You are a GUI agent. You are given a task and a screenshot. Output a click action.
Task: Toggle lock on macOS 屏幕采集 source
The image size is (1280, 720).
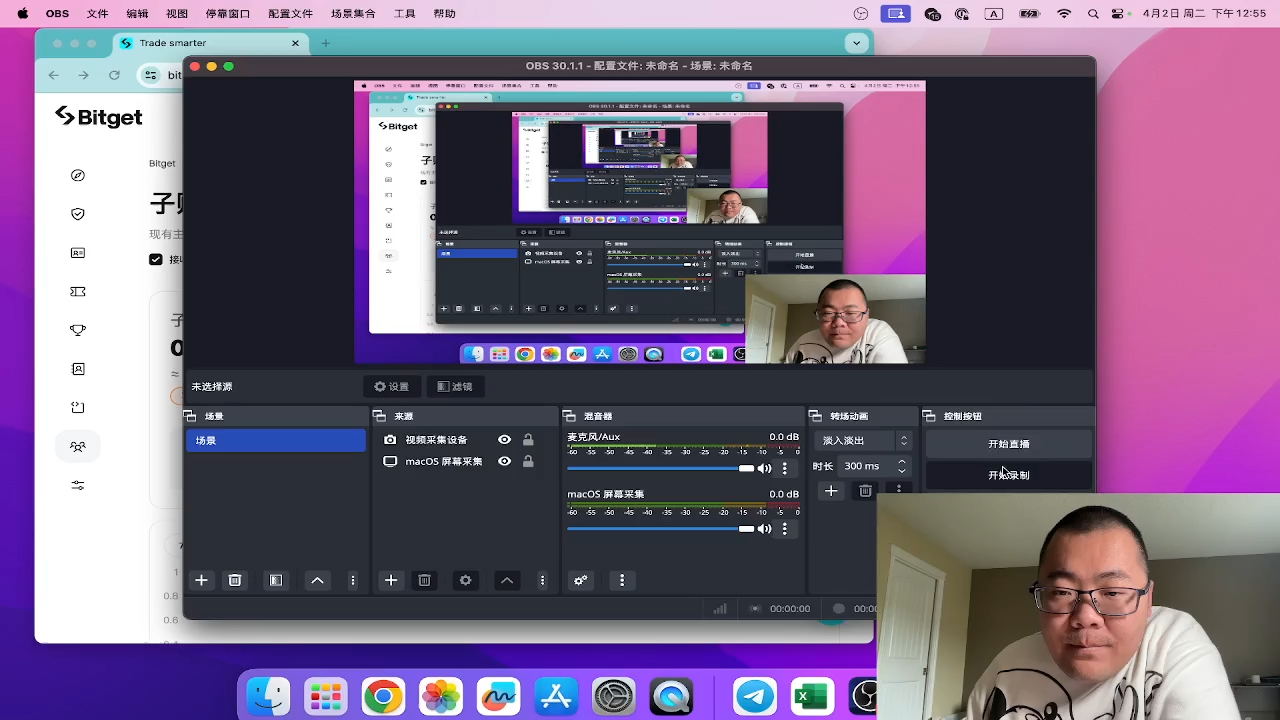pyautogui.click(x=528, y=462)
